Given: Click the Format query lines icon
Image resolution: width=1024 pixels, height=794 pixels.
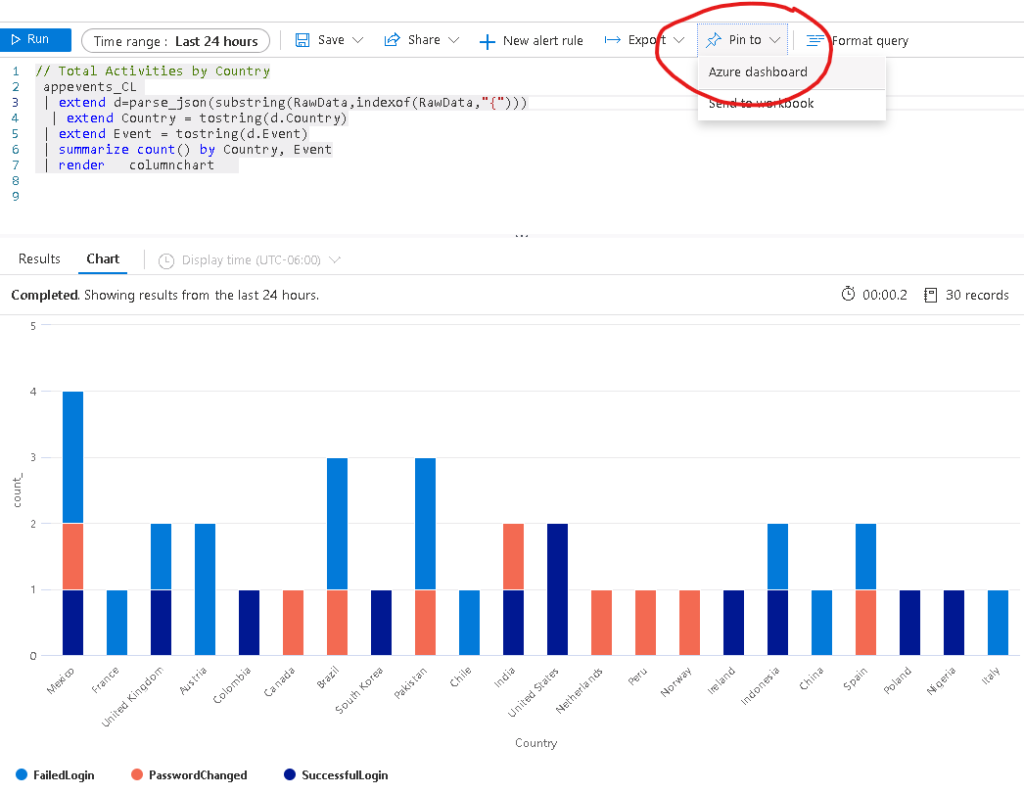Looking at the screenshot, I should pos(815,41).
